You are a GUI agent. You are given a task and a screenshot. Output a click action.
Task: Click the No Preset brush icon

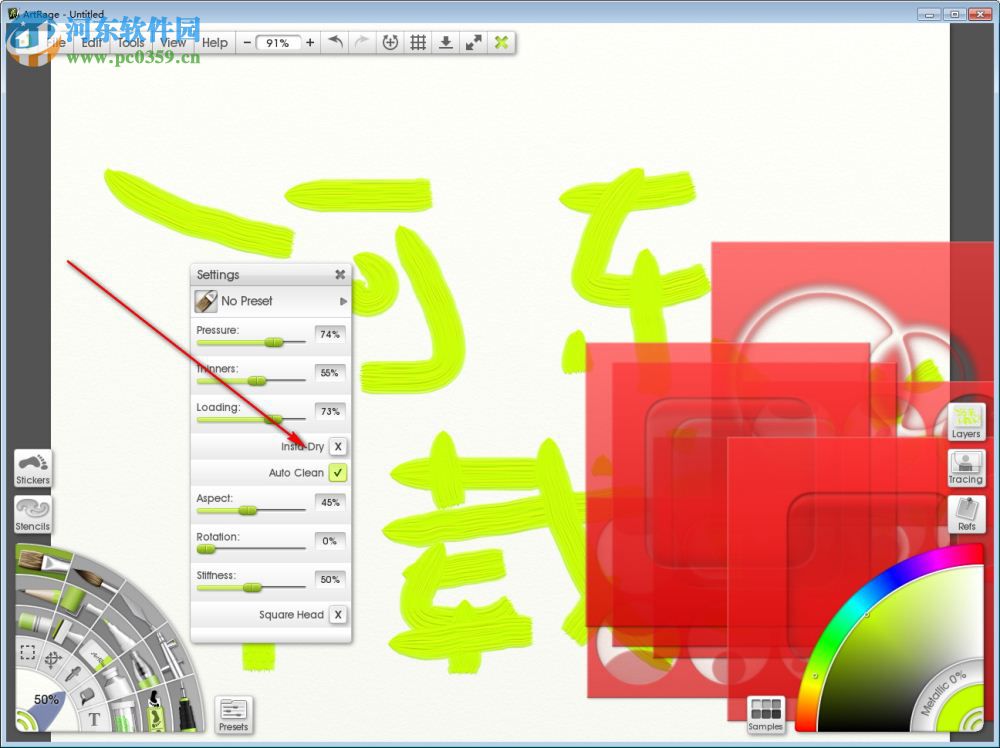(206, 301)
